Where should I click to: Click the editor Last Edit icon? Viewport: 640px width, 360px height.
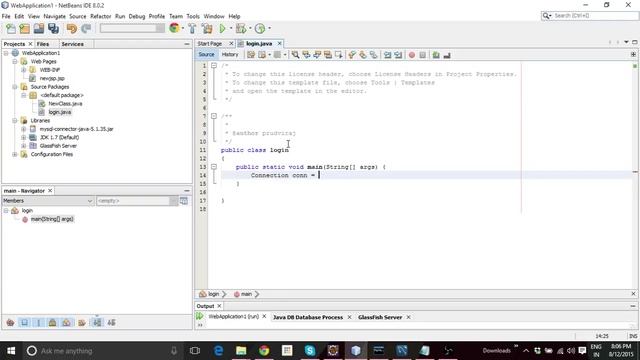click(251, 55)
